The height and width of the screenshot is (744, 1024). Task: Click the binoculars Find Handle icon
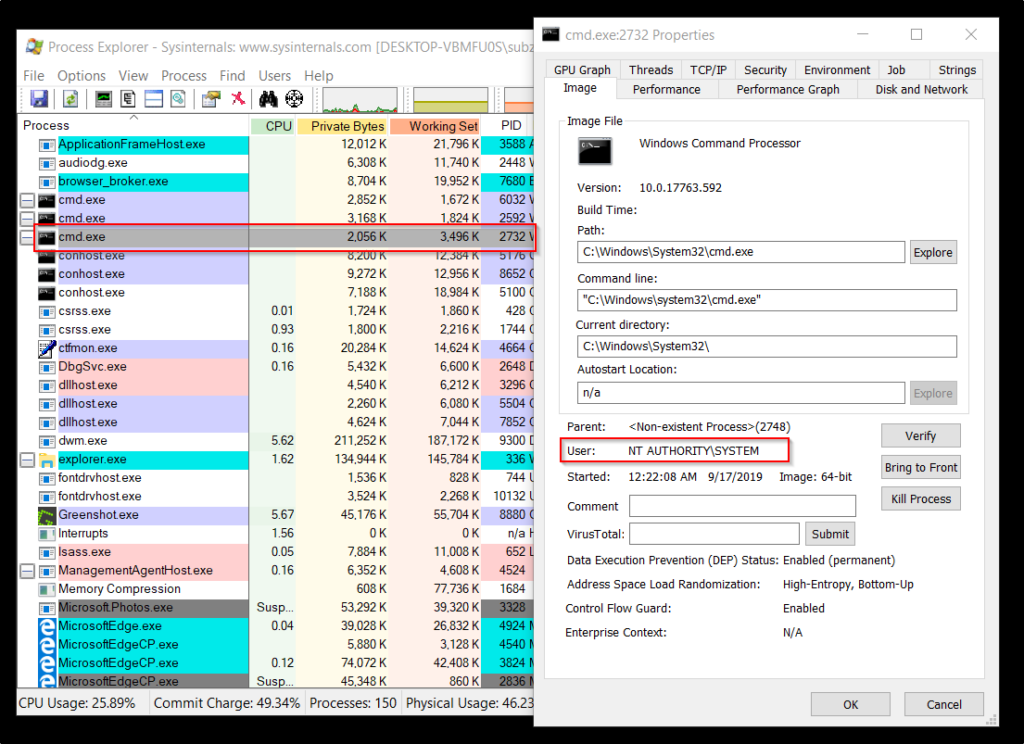(268, 99)
